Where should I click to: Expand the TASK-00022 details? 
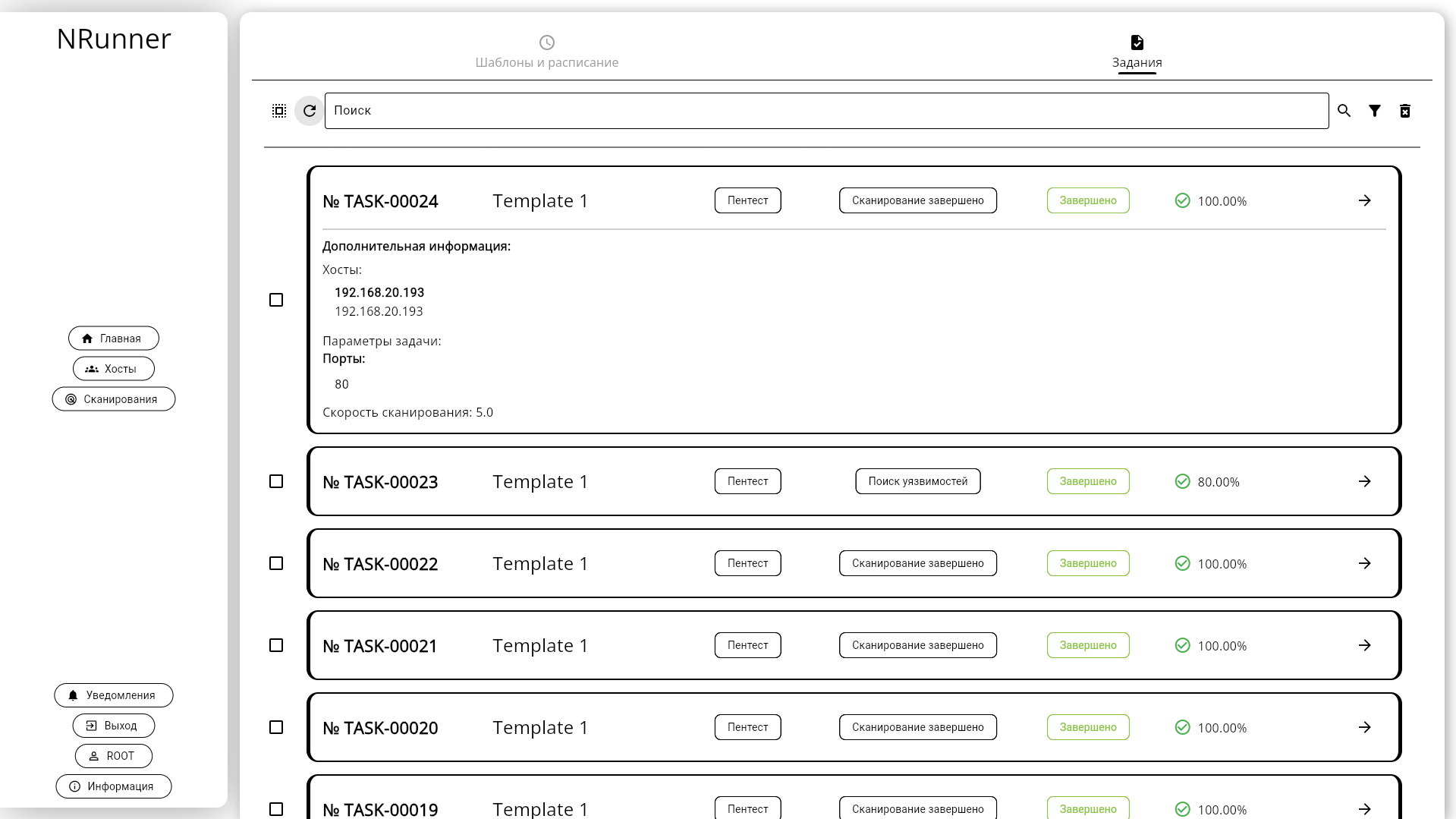[x=854, y=563]
